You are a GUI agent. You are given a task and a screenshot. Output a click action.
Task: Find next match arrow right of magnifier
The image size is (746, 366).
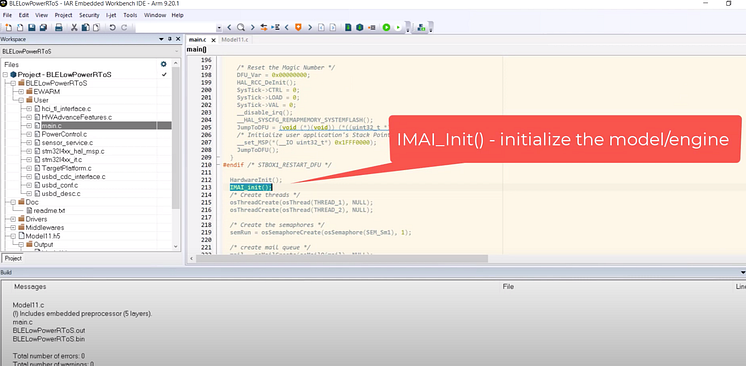(253, 28)
